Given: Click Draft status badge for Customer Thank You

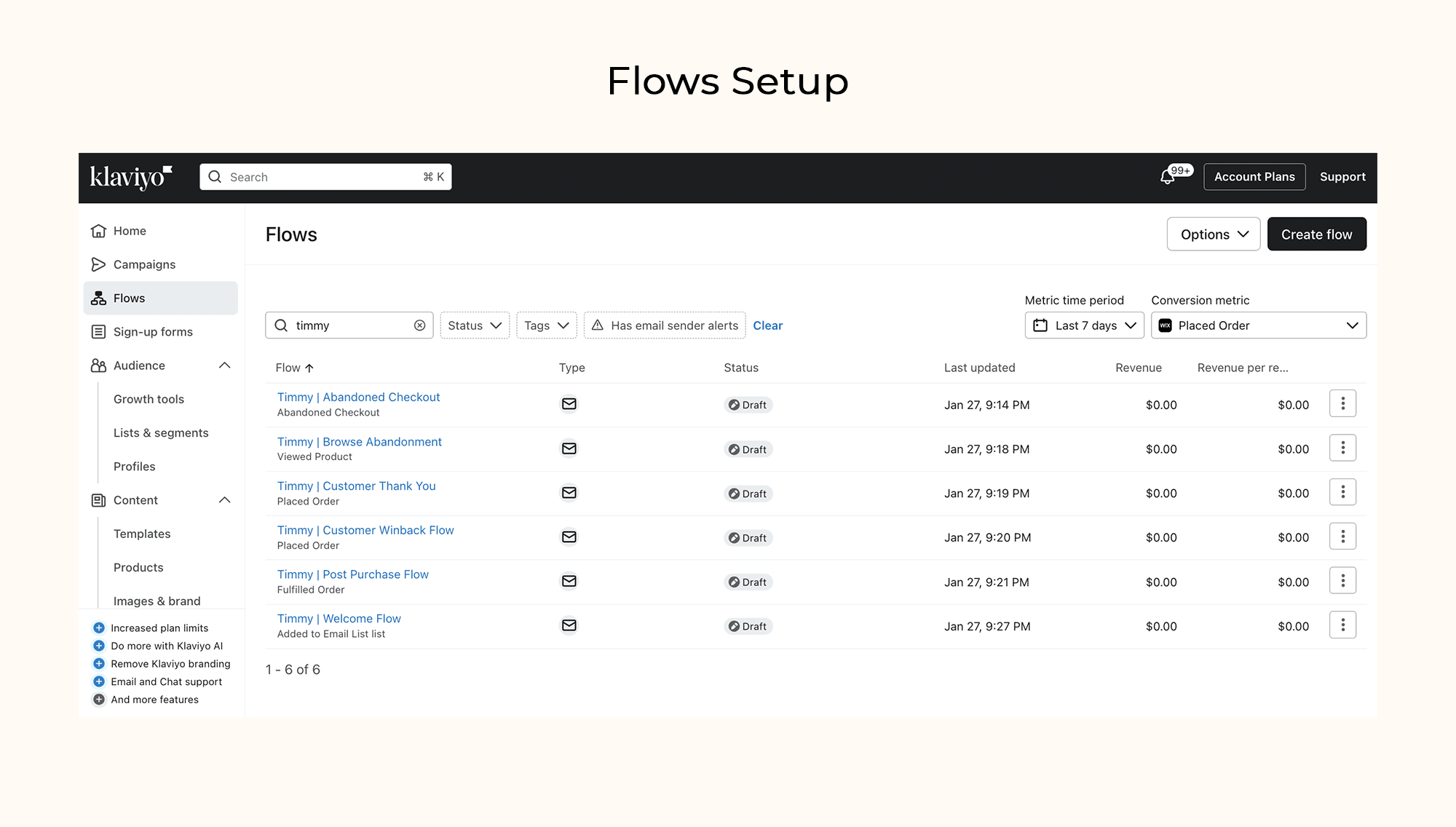Looking at the screenshot, I should pos(748,494).
